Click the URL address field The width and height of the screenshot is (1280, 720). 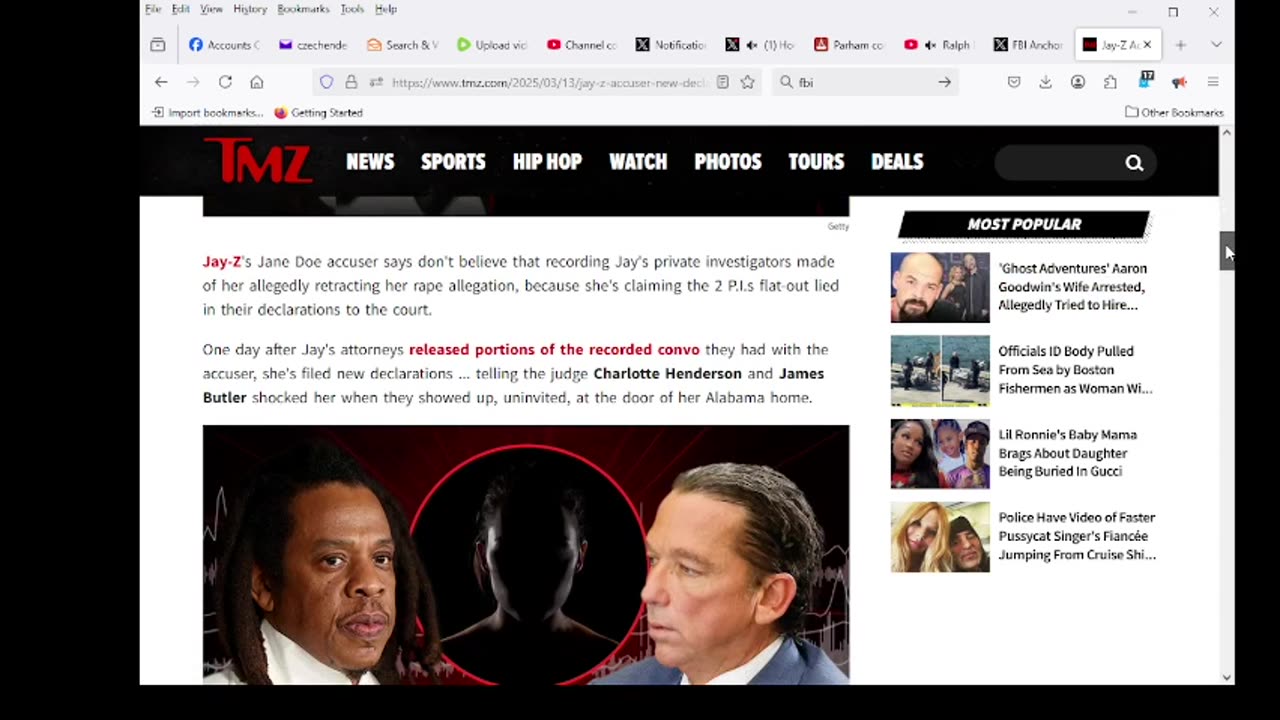click(x=549, y=82)
